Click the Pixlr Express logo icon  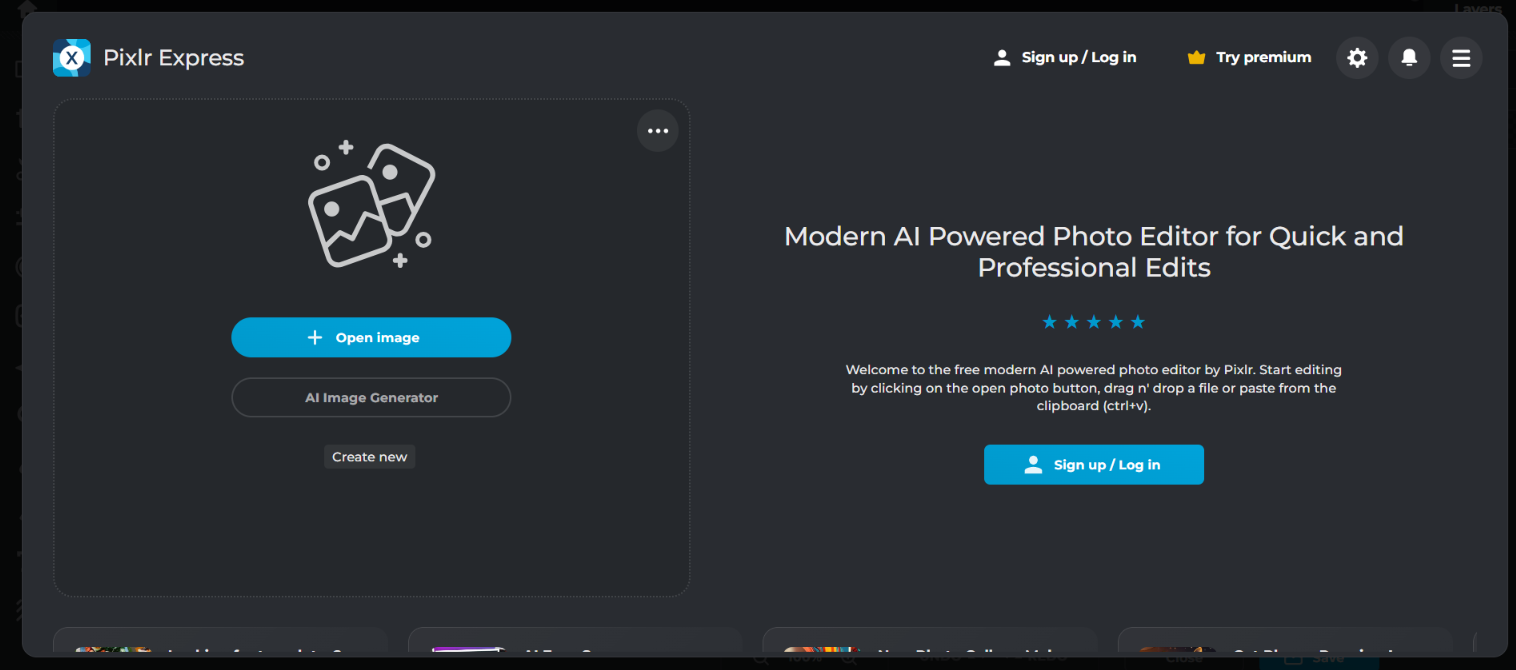[72, 58]
